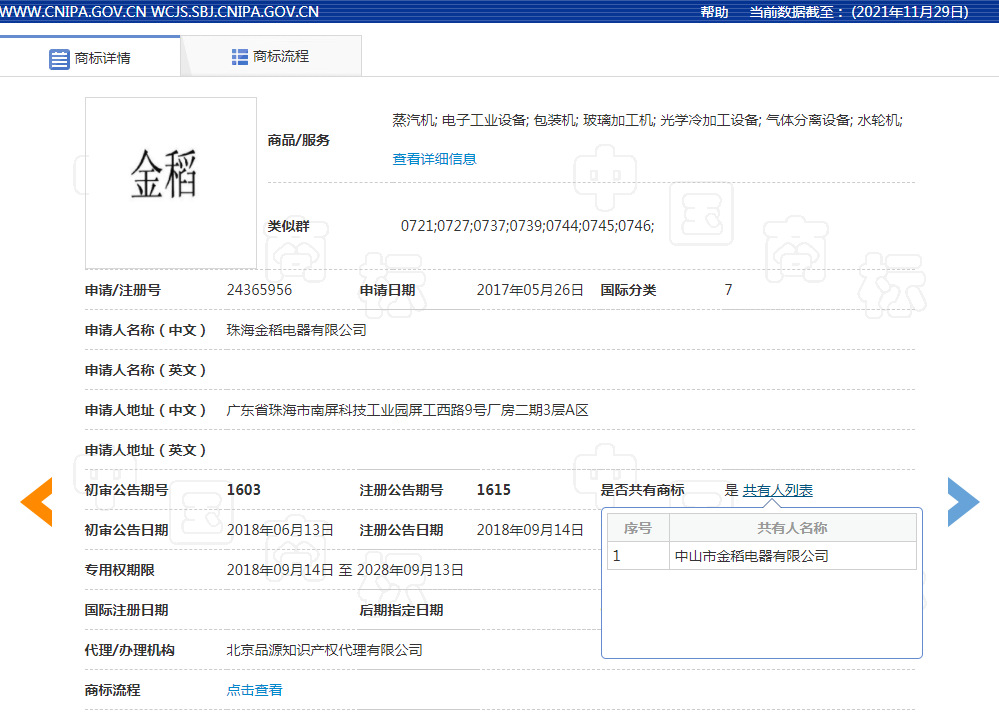Click the orange left arrow for previous trademark
Screen dimensions: 999x712
pos(37,502)
